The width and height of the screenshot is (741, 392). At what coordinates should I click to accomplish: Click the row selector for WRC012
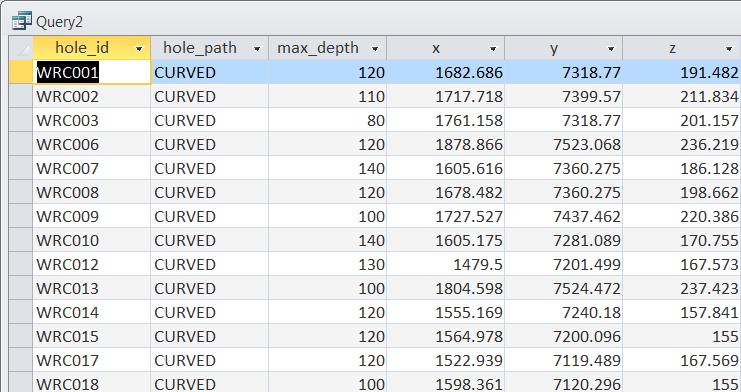pos(21,264)
